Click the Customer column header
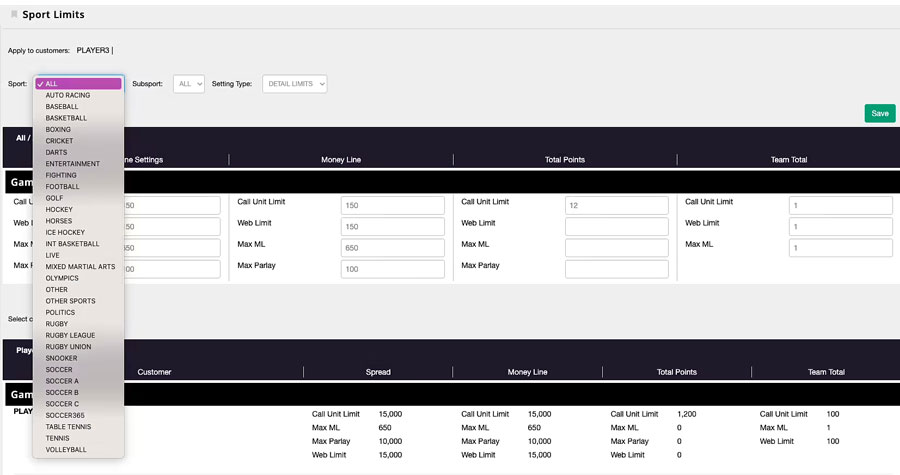This screenshot has width=900, height=475. [x=154, y=372]
